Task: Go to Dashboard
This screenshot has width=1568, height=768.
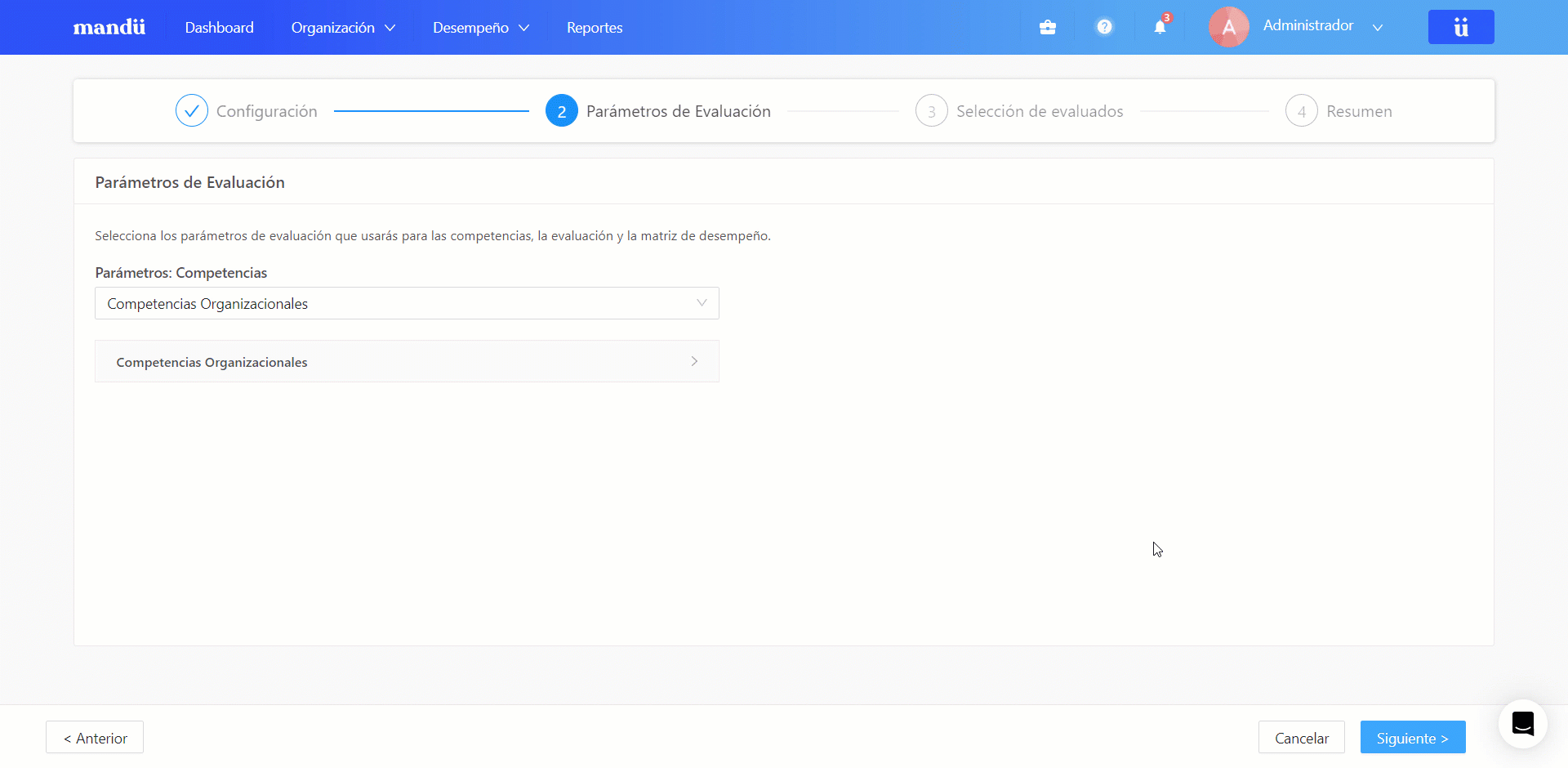Action: tap(219, 28)
